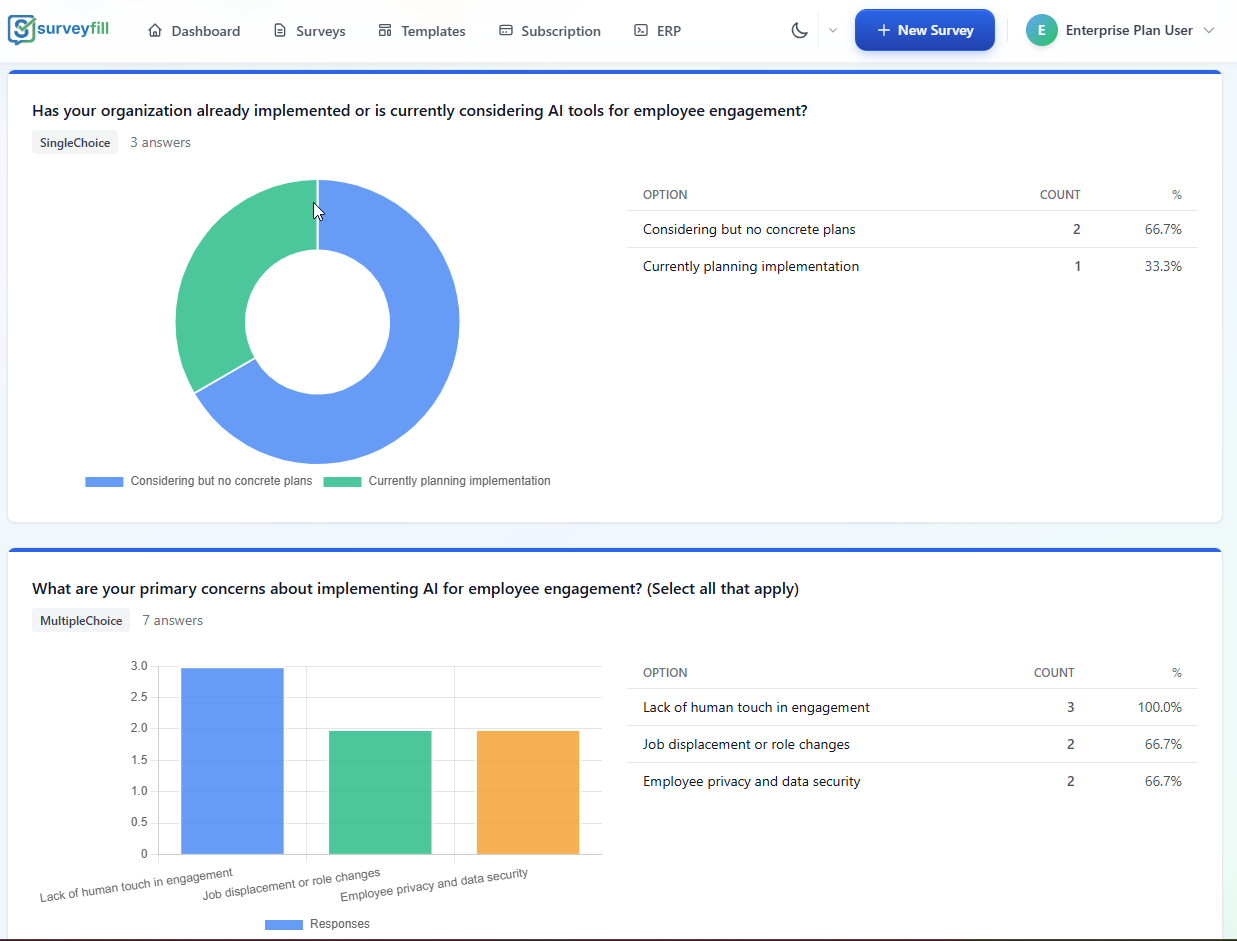Expand the dropdown beside the moon icon

click(x=832, y=30)
